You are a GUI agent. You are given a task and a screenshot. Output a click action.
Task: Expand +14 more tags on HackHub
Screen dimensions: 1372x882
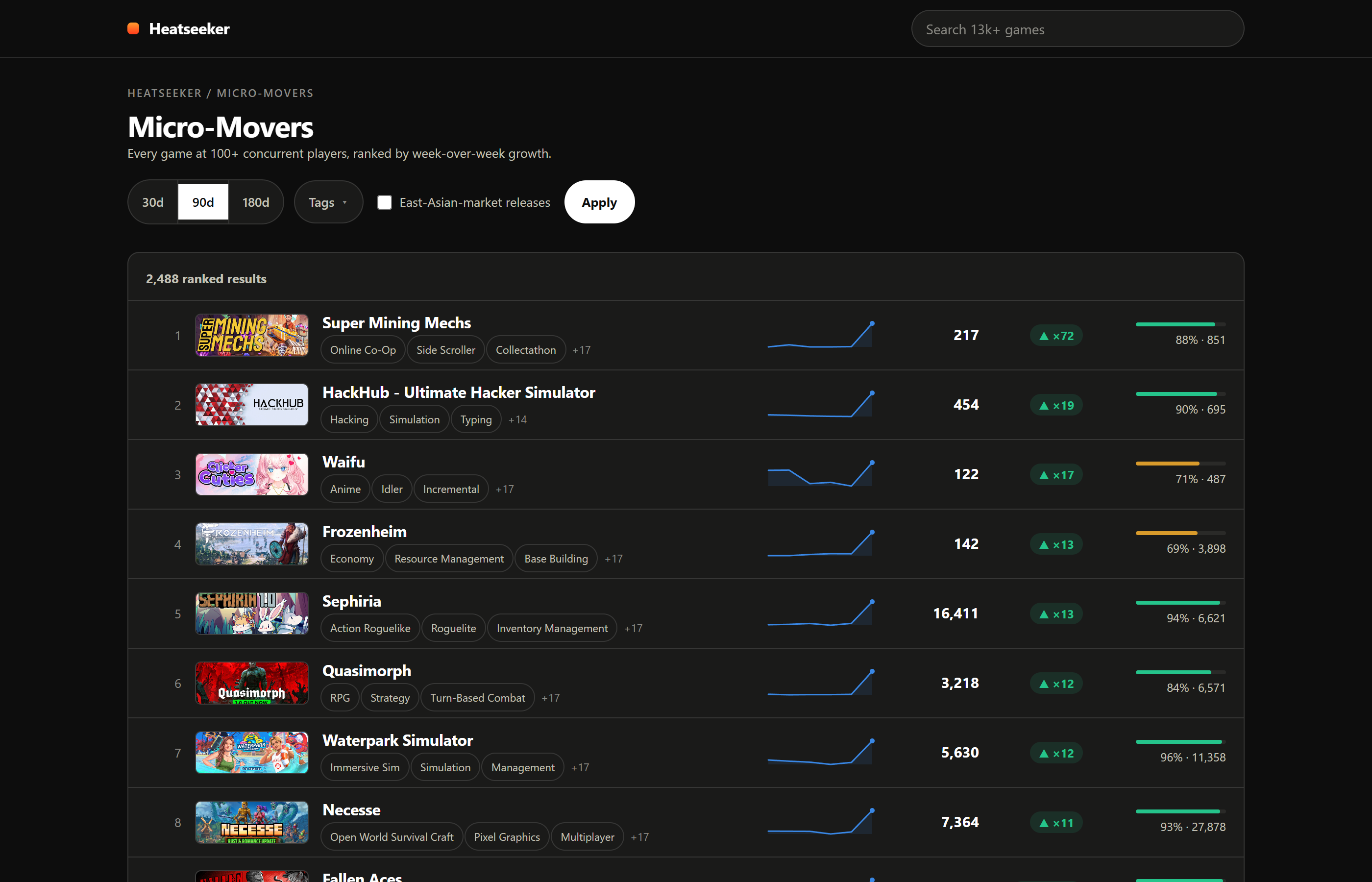tap(517, 420)
